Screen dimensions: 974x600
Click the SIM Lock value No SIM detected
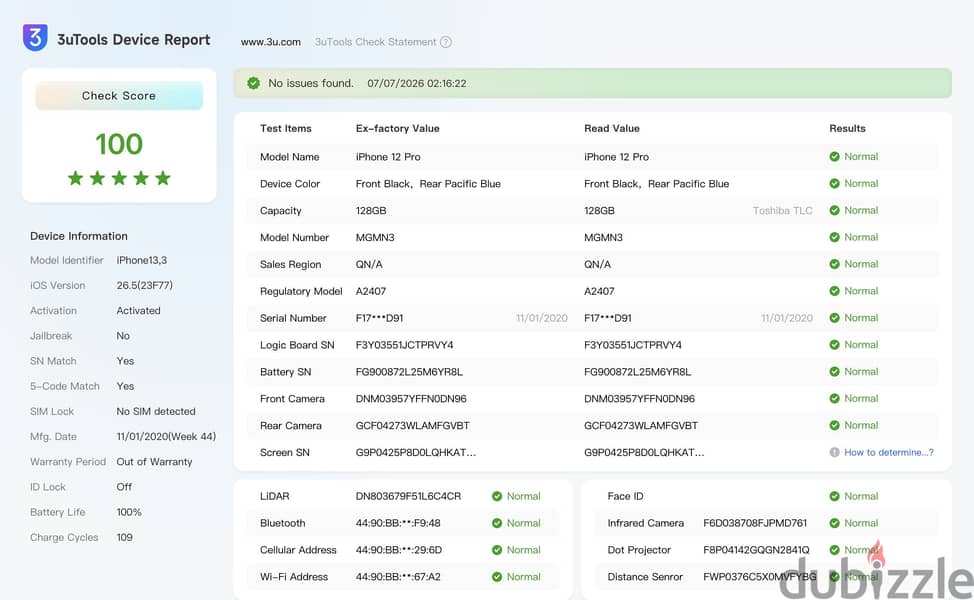point(155,411)
